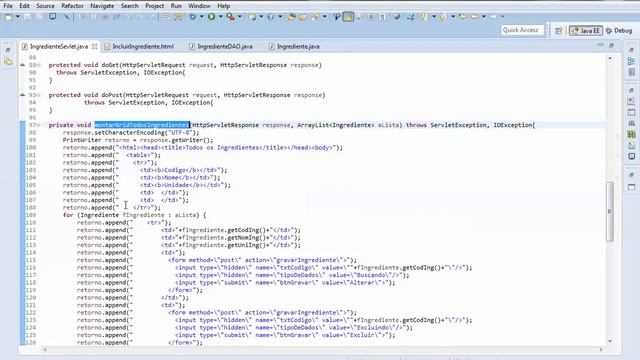640x360 pixels.
Task: Minimize the editor area
Action: (x=600, y=45)
